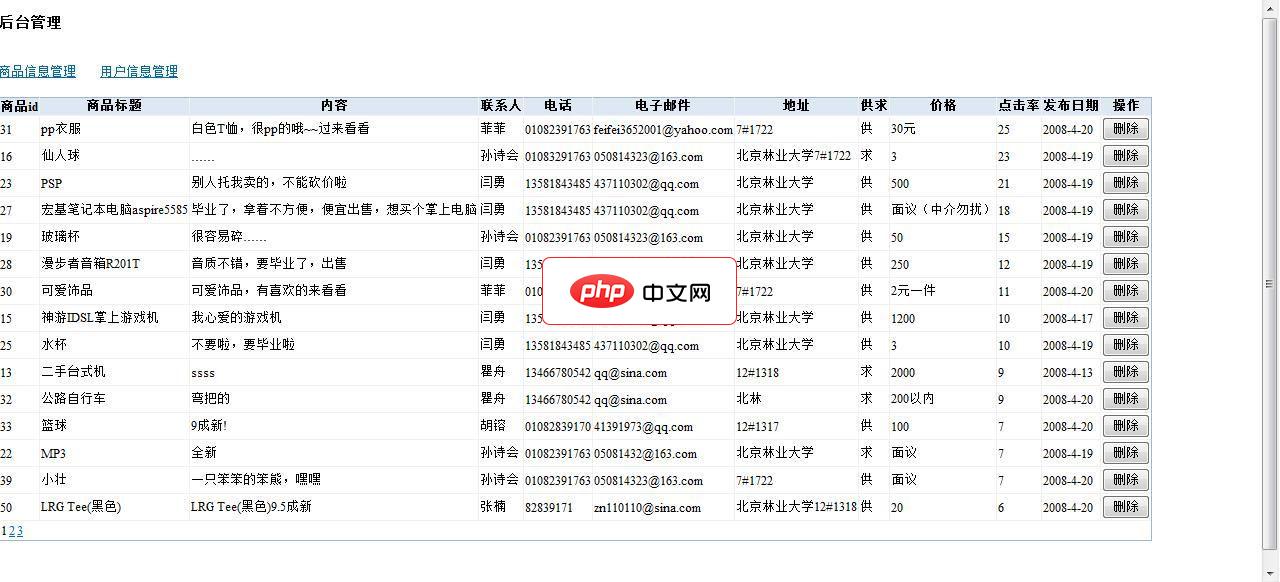Image resolution: width=1280 pixels, height=582 pixels.
Task: Delete the 宏基笔记本电脑aspire5585 listing
Action: coord(1125,210)
